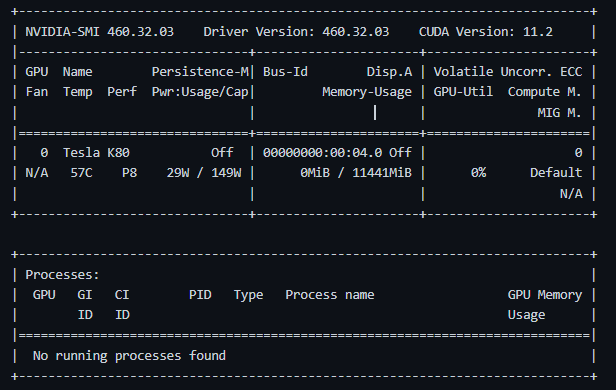Click the Bus-Id value 00000000:00:04.0
The image size is (616, 390).
[322, 152]
